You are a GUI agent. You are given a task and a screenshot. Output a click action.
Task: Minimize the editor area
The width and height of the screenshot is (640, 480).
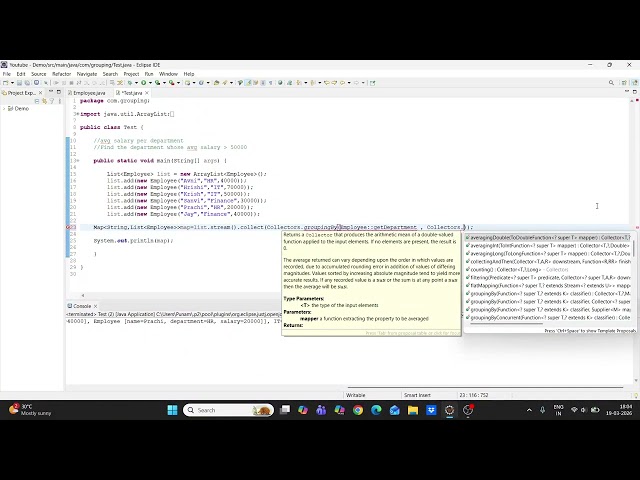tap(627, 91)
